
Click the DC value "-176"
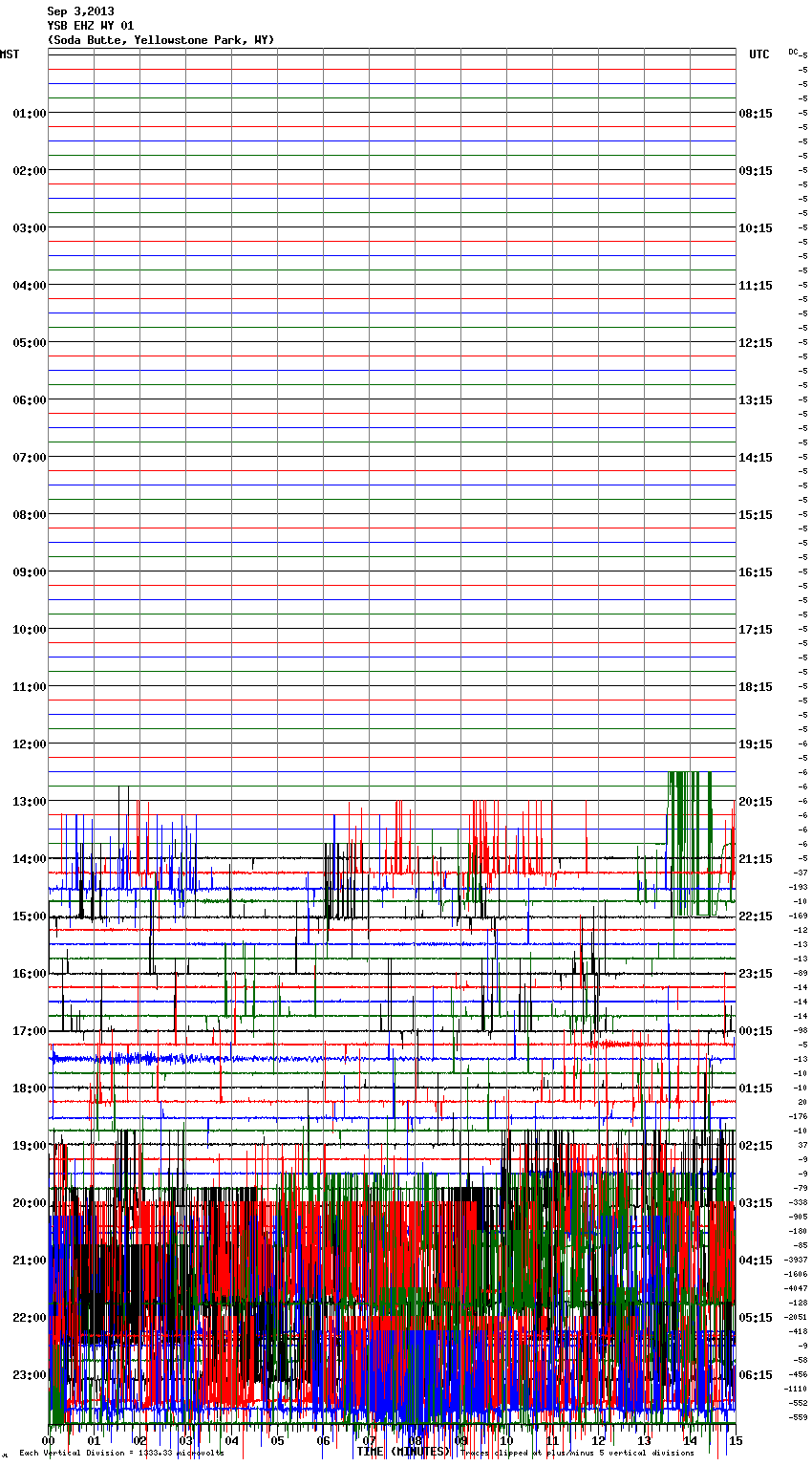point(799,1116)
